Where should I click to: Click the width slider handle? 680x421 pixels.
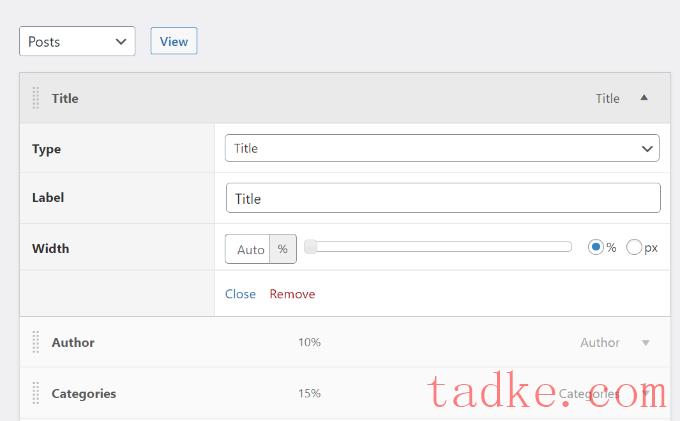pos(311,247)
